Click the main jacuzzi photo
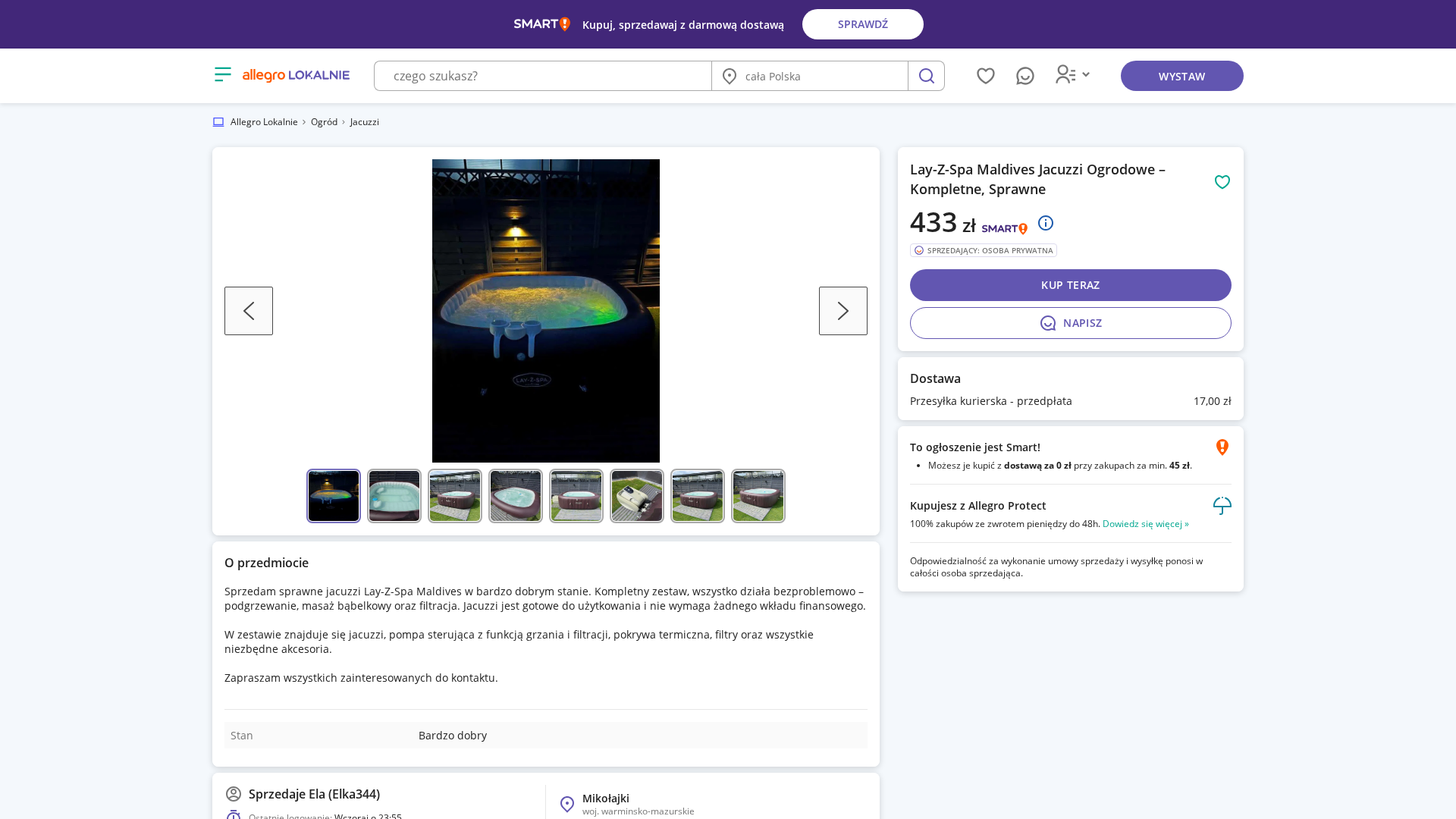The image size is (1456, 819). (x=546, y=311)
